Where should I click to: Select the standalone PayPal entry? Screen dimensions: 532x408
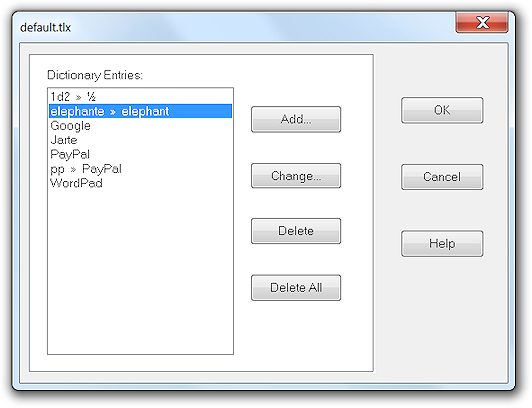click(x=140, y=154)
